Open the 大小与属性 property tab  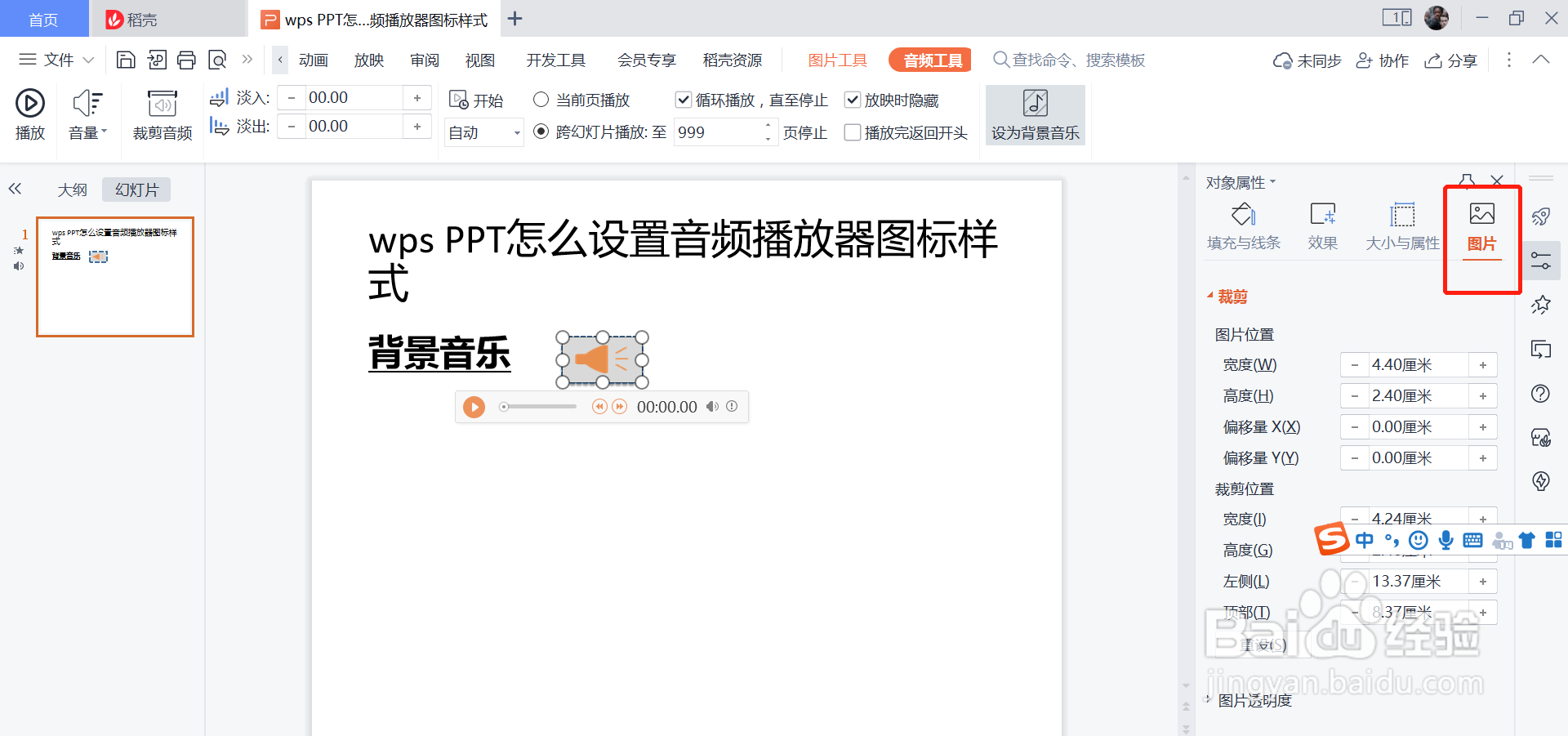(1402, 226)
